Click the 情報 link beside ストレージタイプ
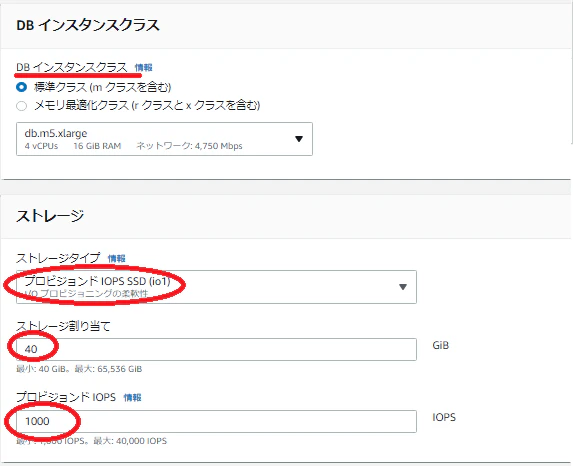This screenshot has height=466, width=573. [117, 258]
